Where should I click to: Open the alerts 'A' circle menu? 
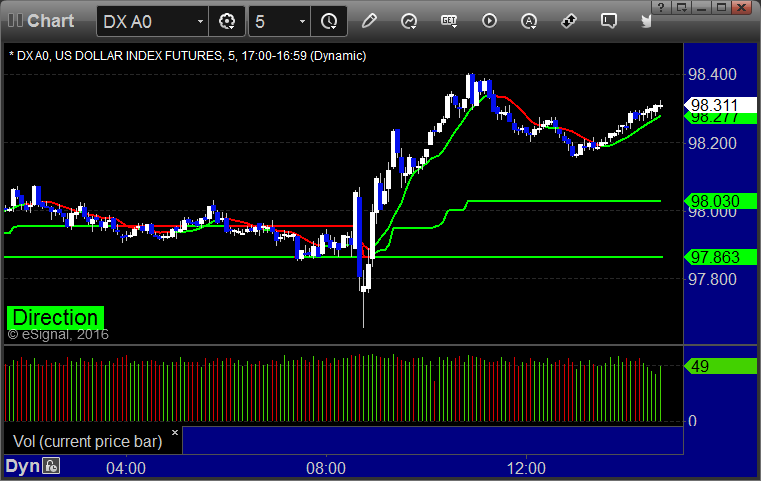529,21
